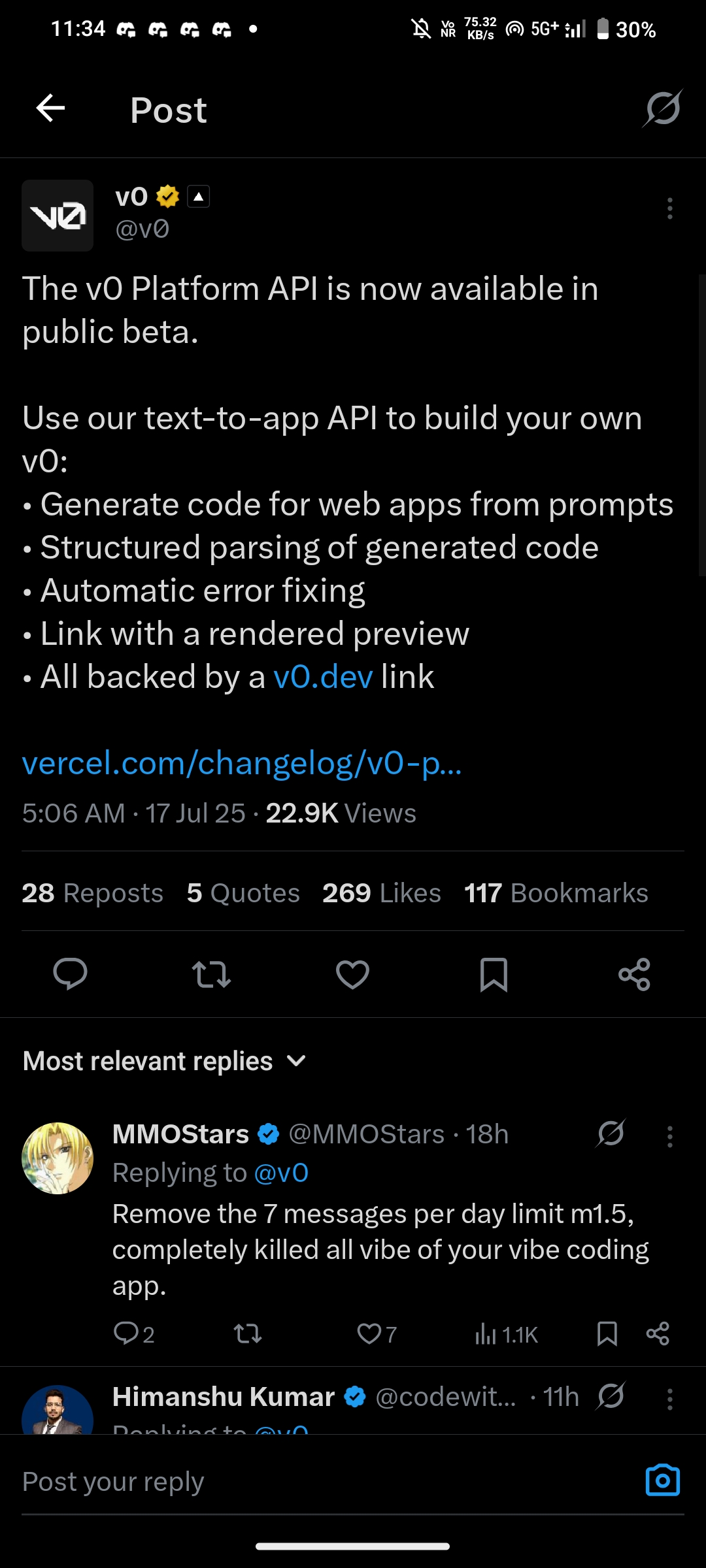Bookmark the v0 Platform API post

coord(494,974)
